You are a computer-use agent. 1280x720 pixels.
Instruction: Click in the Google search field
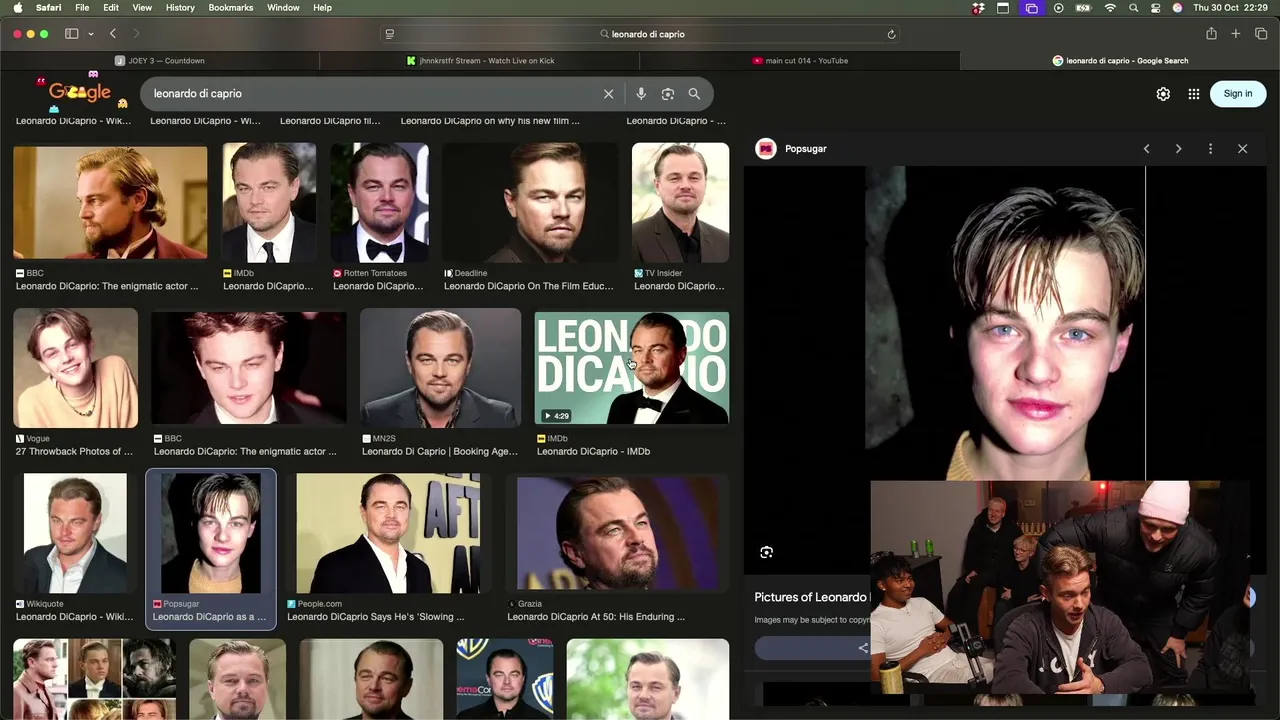pos(370,94)
